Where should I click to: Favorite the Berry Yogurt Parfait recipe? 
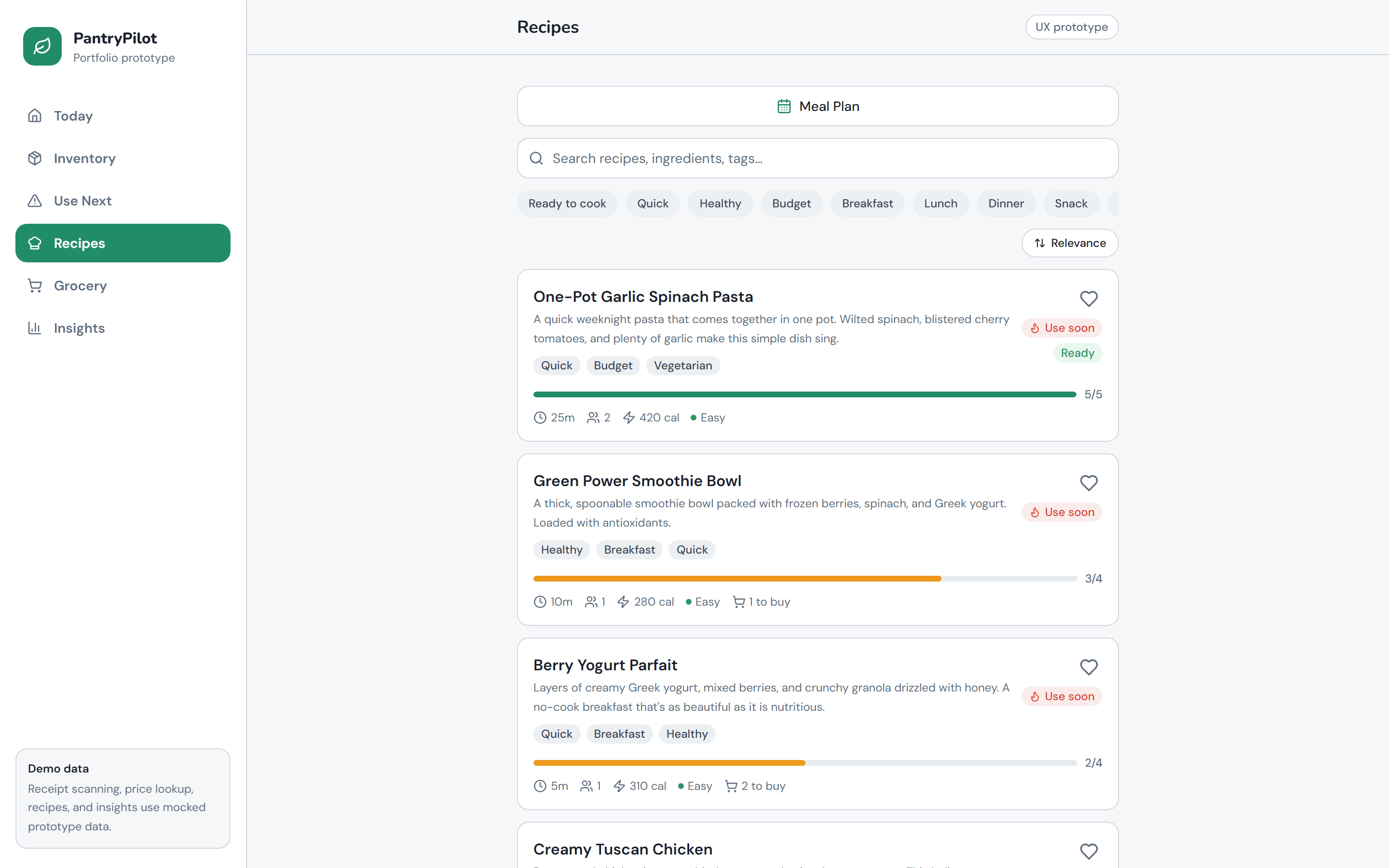tap(1088, 668)
